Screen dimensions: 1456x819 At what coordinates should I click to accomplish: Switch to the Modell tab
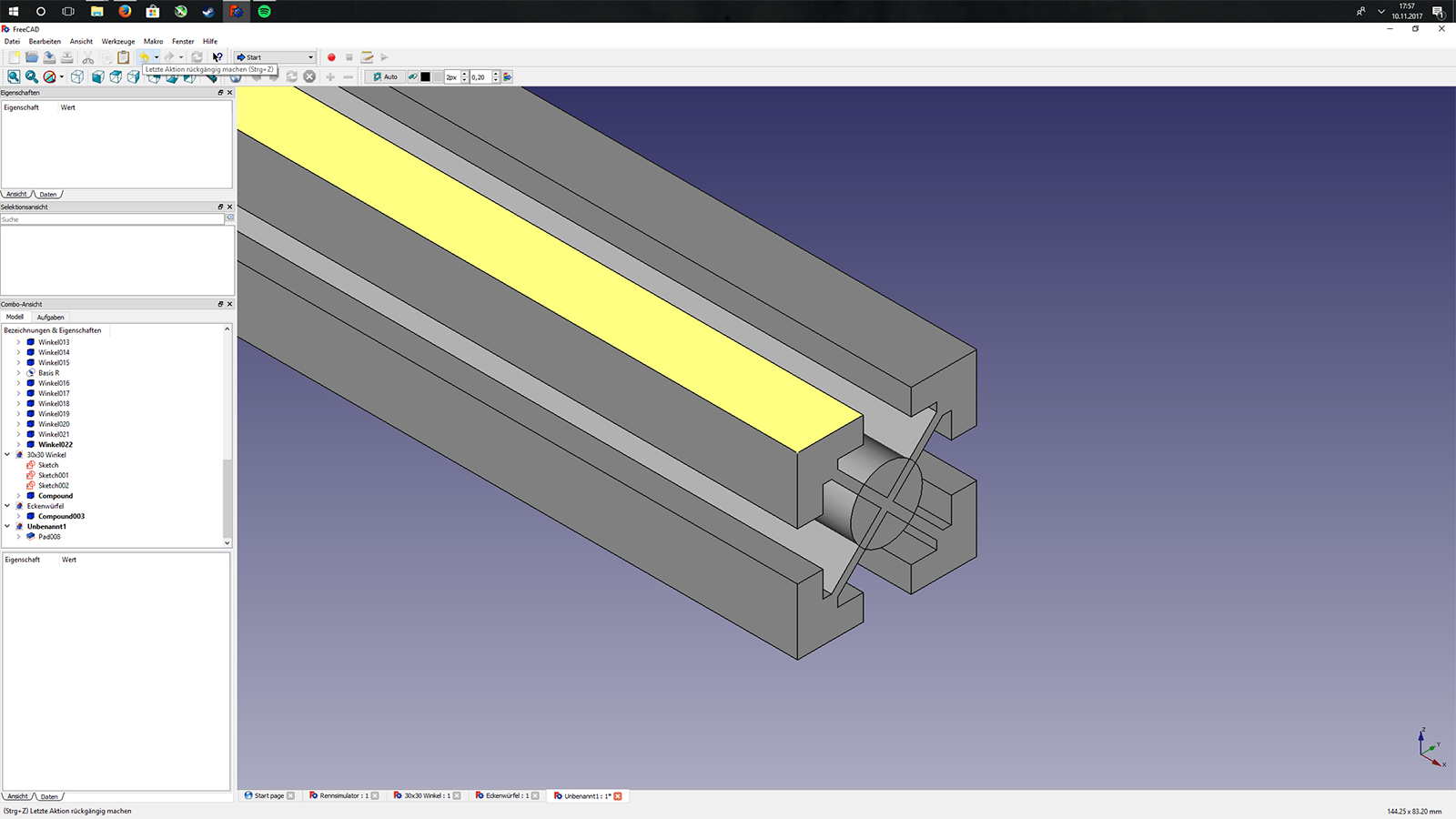[15, 317]
